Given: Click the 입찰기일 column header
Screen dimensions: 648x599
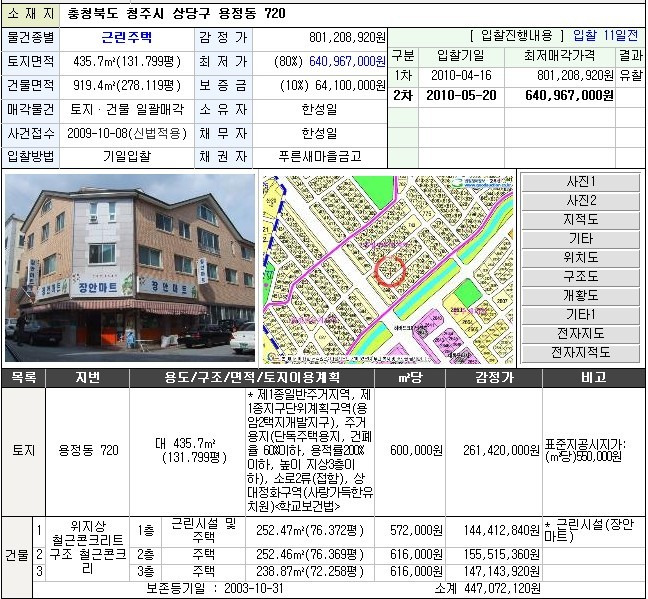Looking at the screenshot, I should 461,55.
